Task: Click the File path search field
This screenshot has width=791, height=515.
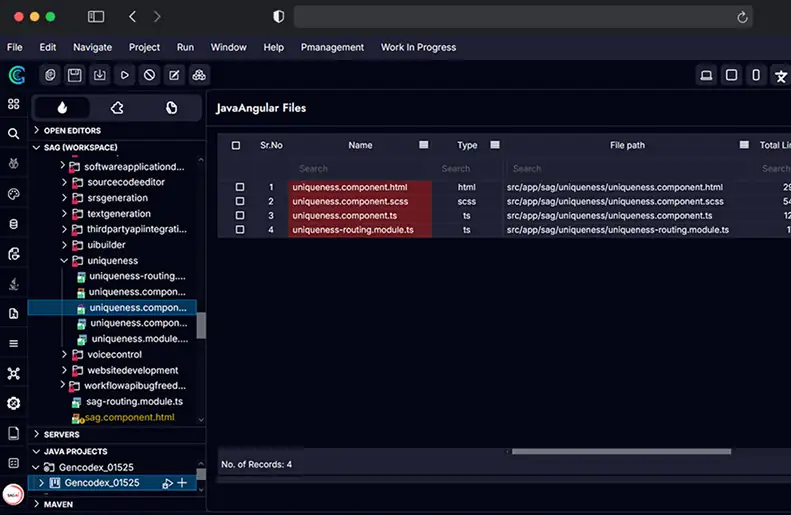Action: coord(627,168)
